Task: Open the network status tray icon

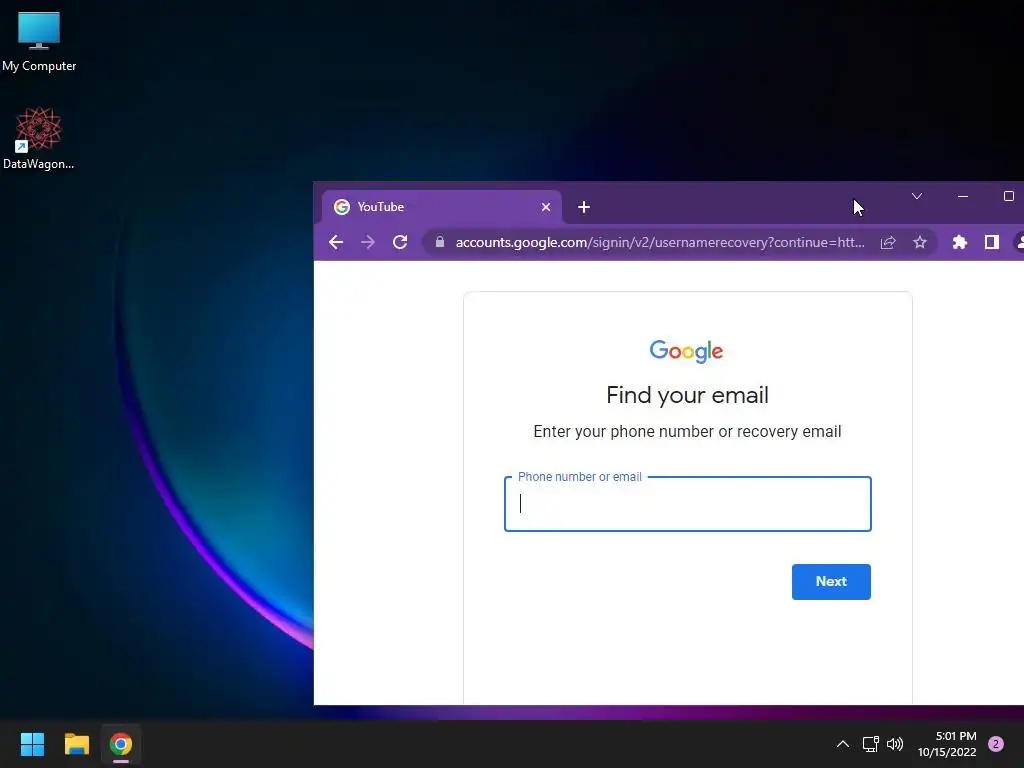Action: (x=870, y=744)
